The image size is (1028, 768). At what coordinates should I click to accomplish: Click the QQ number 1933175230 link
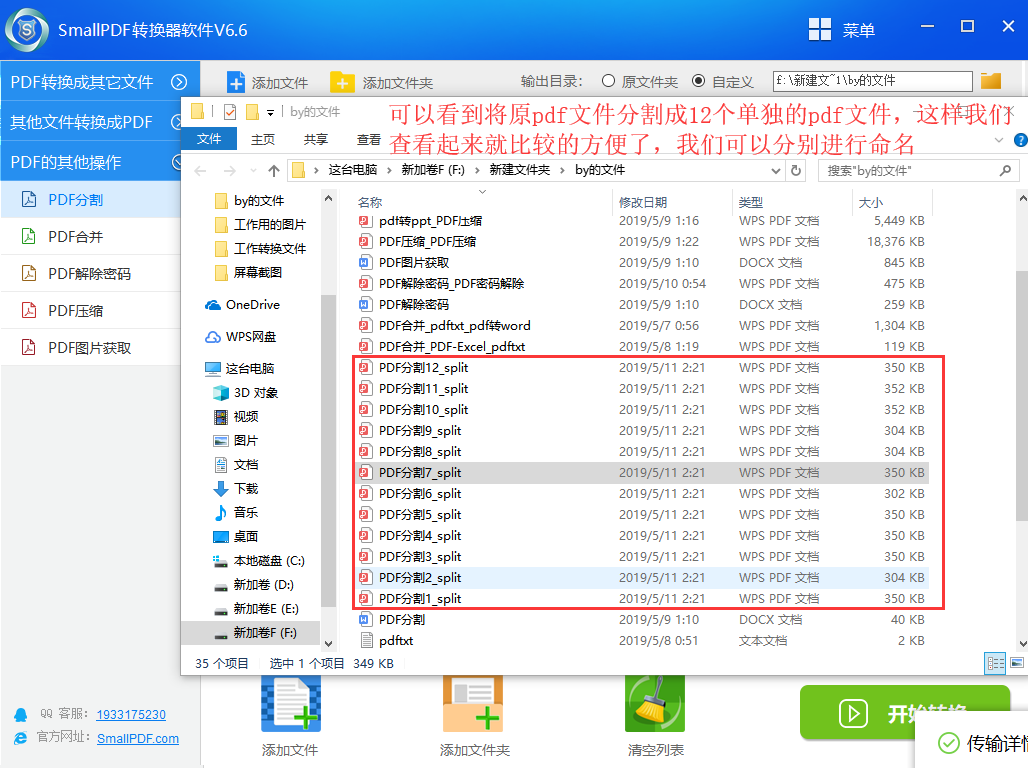click(131, 714)
